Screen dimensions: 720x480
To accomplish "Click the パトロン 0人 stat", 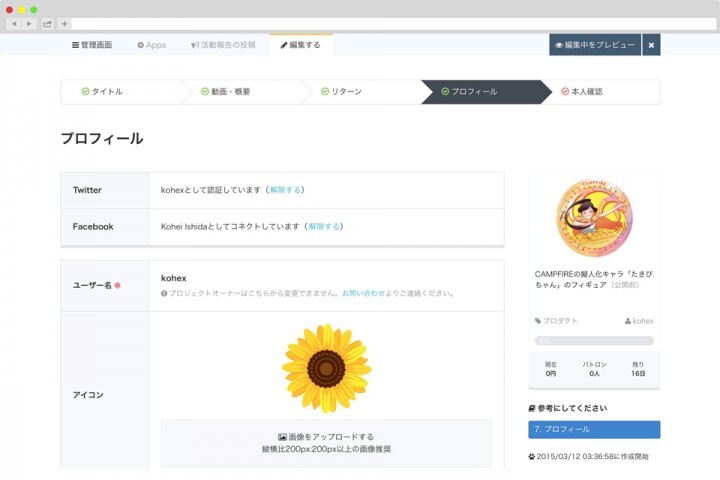I will 594,369.
